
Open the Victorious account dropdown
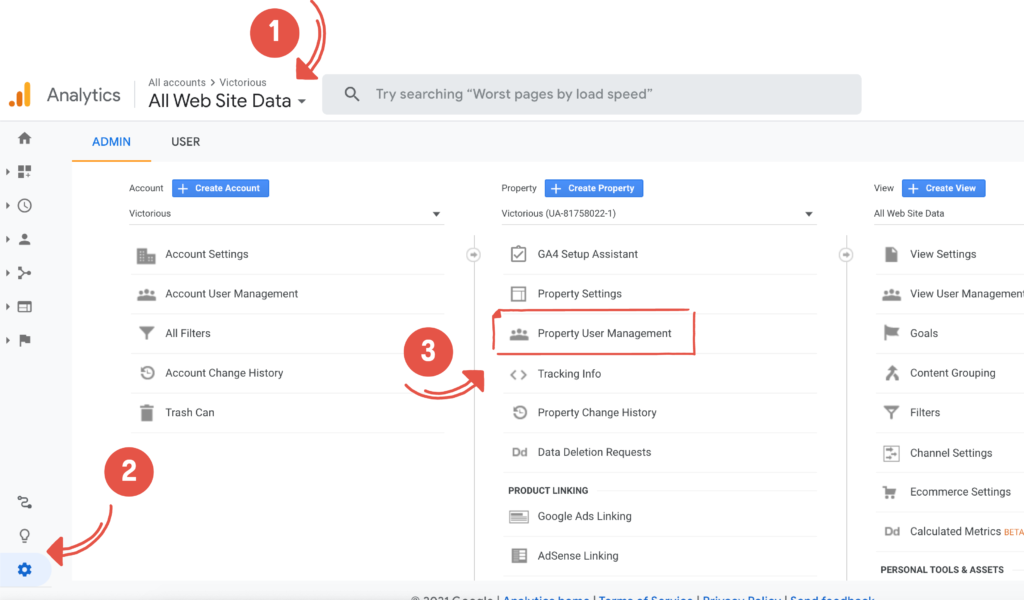[285, 214]
